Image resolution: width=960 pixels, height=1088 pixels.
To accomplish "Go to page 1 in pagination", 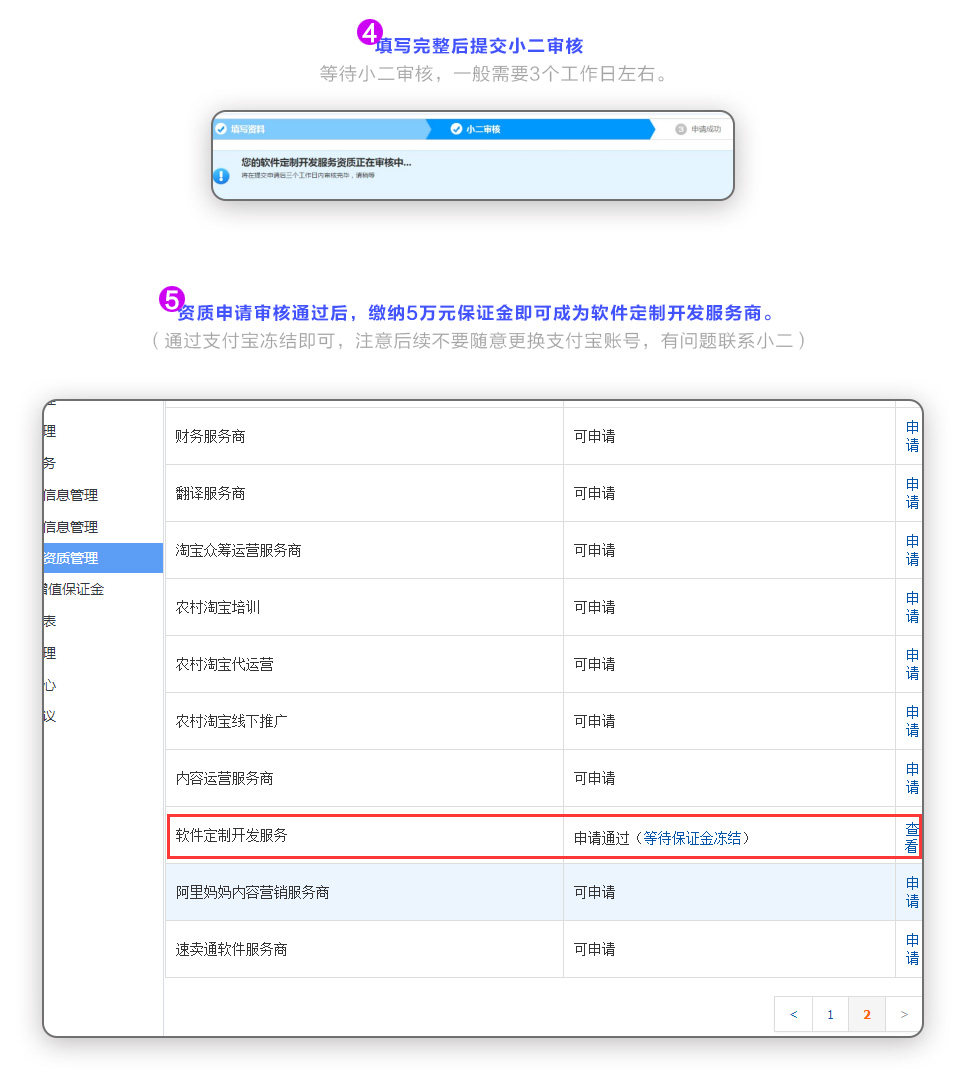I will (x=830, y=1014).
